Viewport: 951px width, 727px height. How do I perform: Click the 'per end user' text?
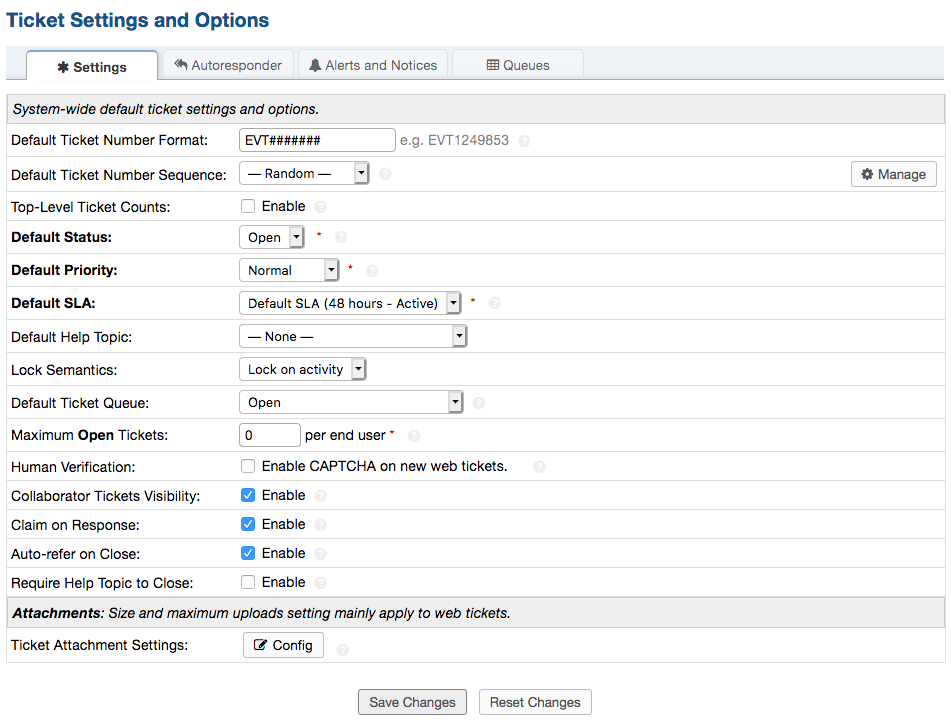[345, 435]
